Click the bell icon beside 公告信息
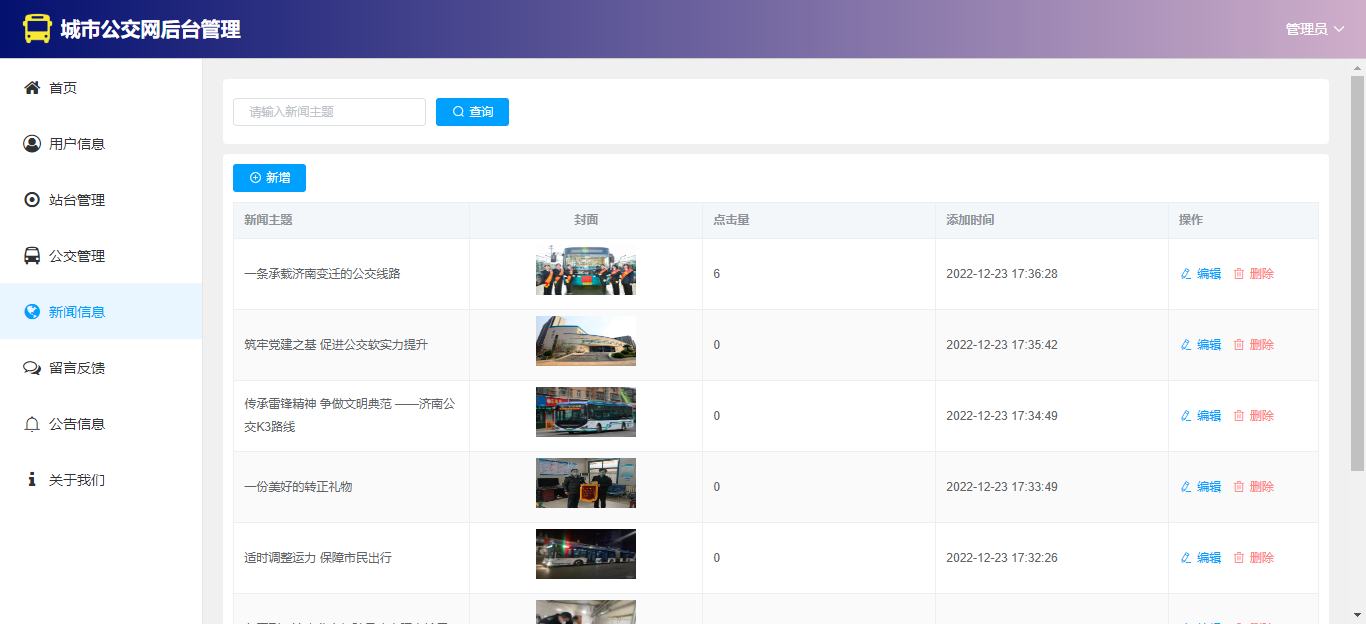The image size is (1366, 624). tap(32, 424)
